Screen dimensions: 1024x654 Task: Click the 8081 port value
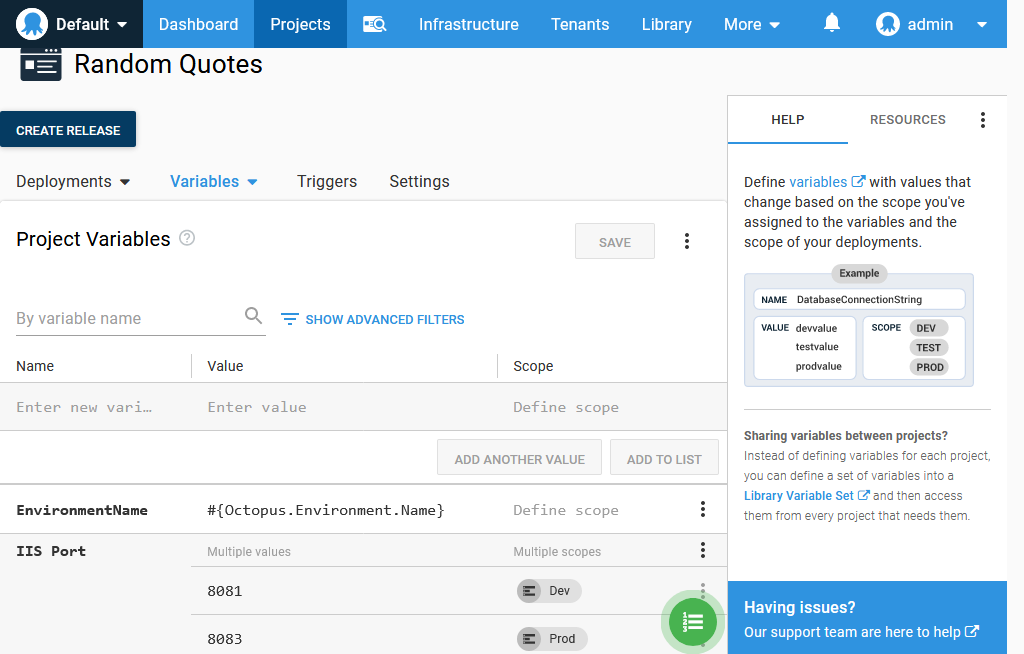point(225,591)
